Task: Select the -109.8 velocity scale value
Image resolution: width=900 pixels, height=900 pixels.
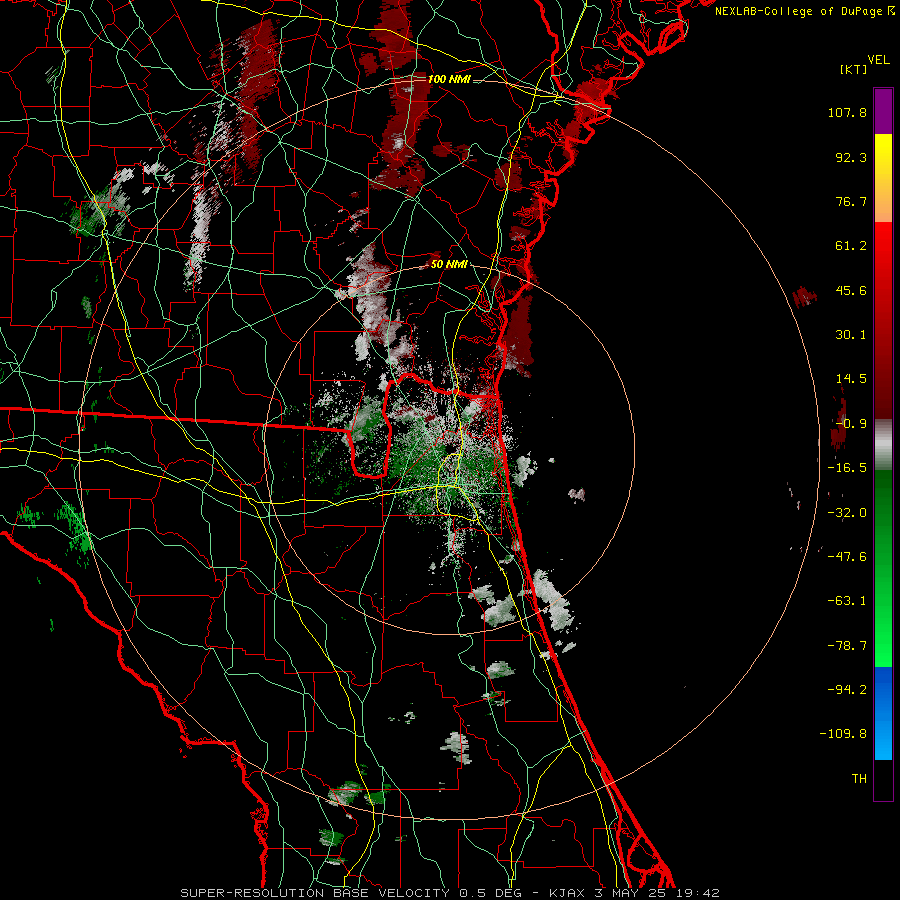Action: [x=844, y=734]
